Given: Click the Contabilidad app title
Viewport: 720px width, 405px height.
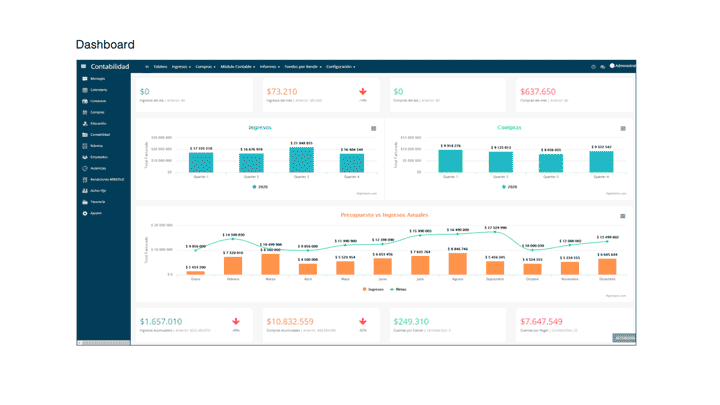Looking at the screenshot, I should click(110, 67).
